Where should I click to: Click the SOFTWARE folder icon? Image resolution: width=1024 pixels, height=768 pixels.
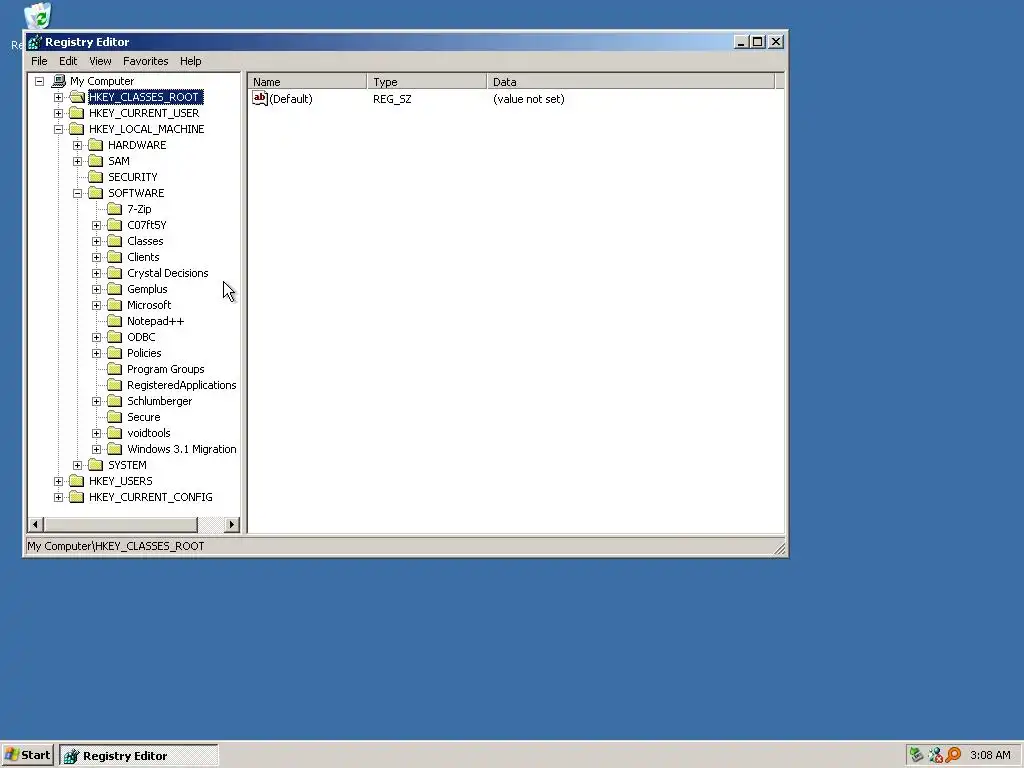(96, 193)
